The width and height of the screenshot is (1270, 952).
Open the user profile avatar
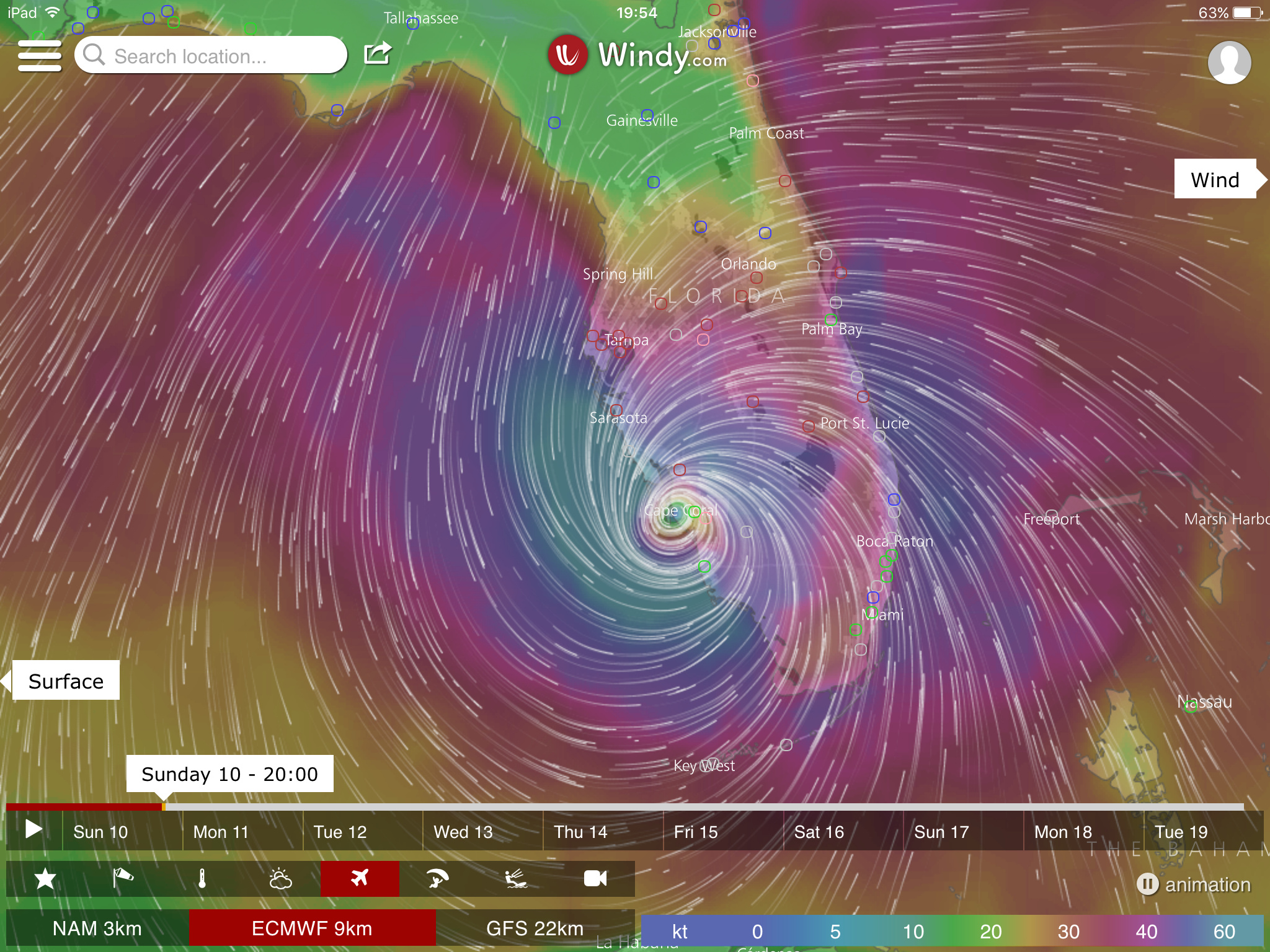click(1228, 62)
